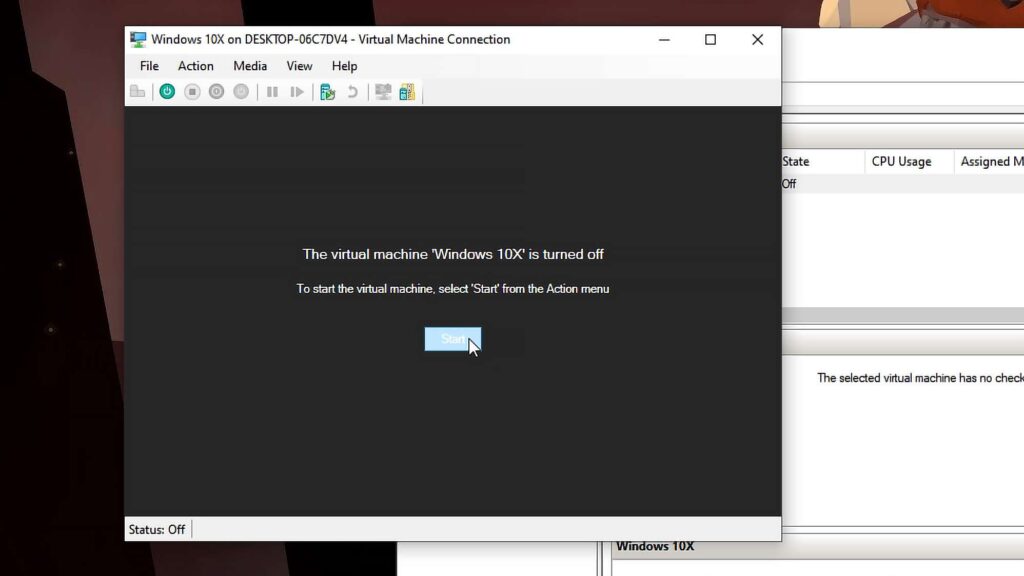
Task: Click the Checkpoint toolbar icon
Action: click(328, 92)
